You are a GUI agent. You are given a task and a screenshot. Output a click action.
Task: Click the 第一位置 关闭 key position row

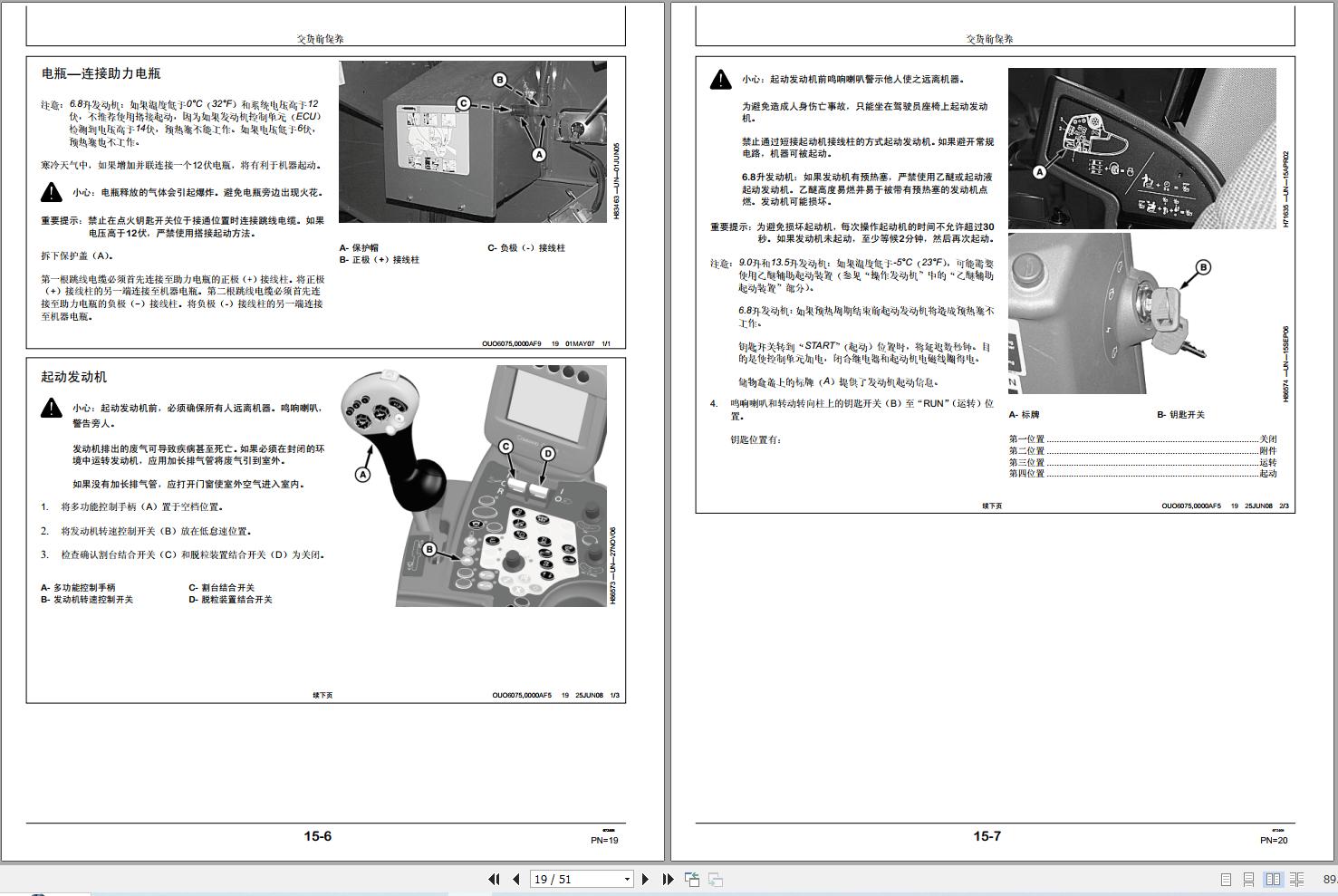[x=1142, y=438]
